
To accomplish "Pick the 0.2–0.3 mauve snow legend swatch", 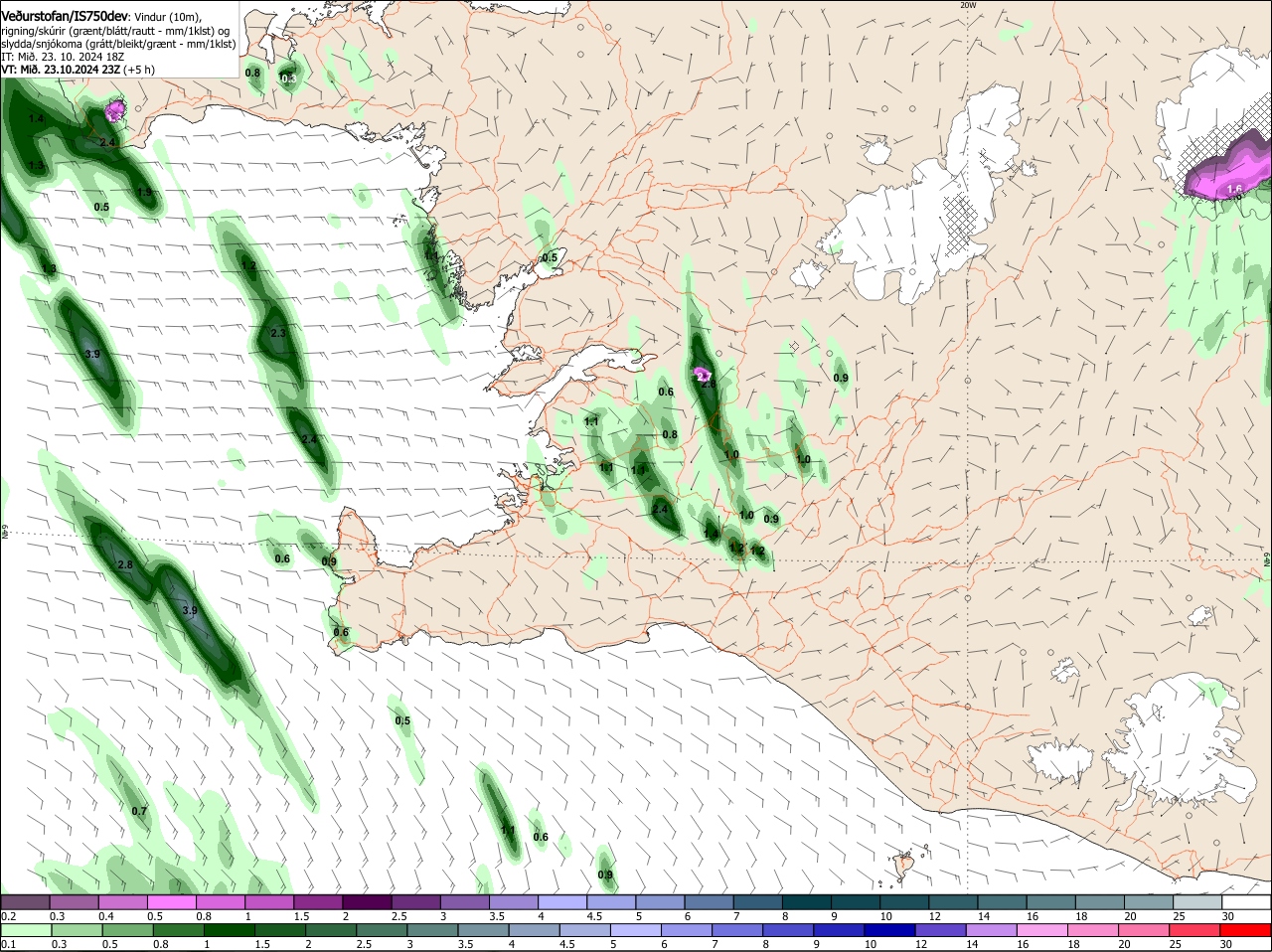I will click(x=26, y=901).
